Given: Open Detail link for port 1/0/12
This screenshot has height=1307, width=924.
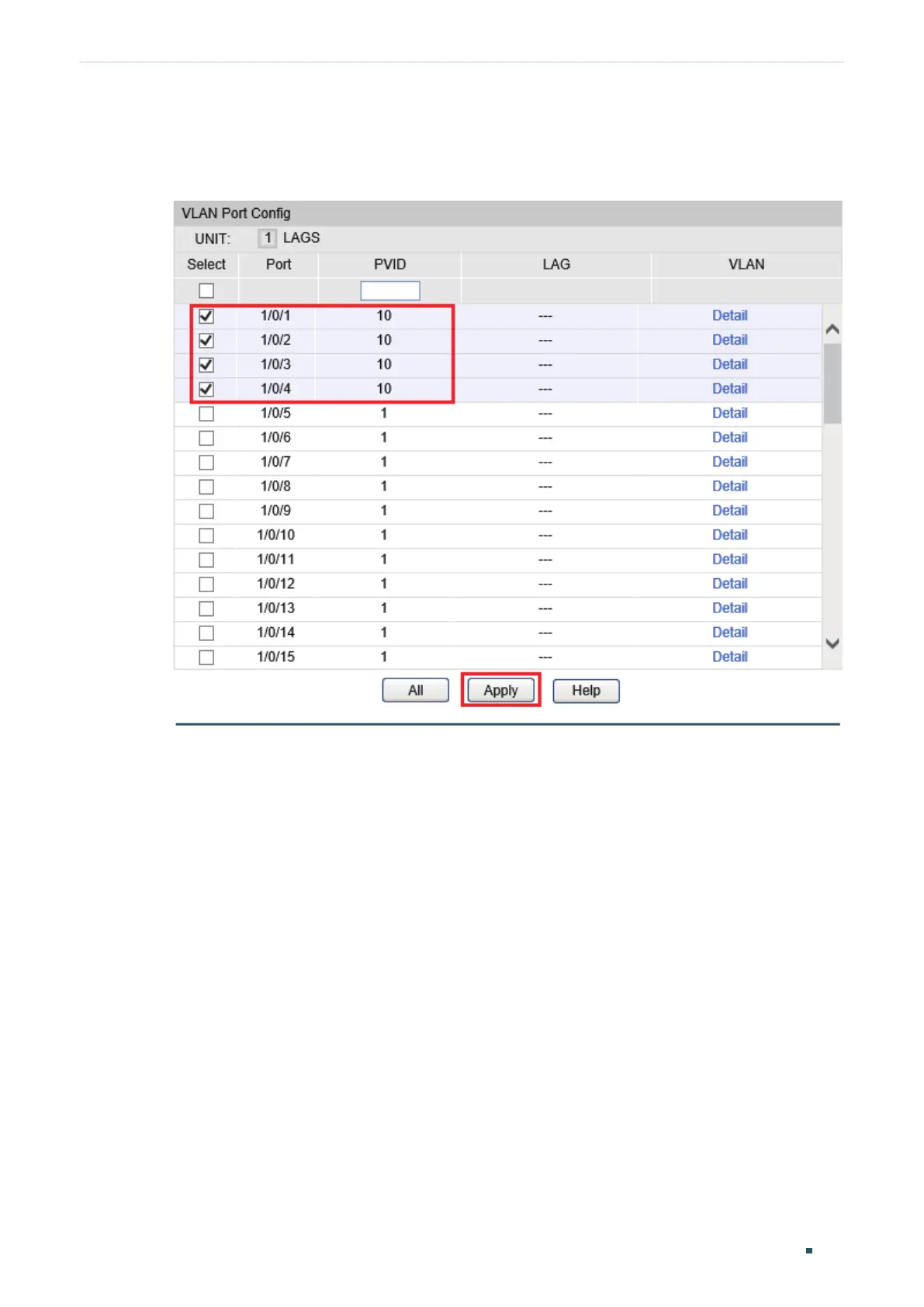Looking at the screenshot, I should click(x=730, y=584).
